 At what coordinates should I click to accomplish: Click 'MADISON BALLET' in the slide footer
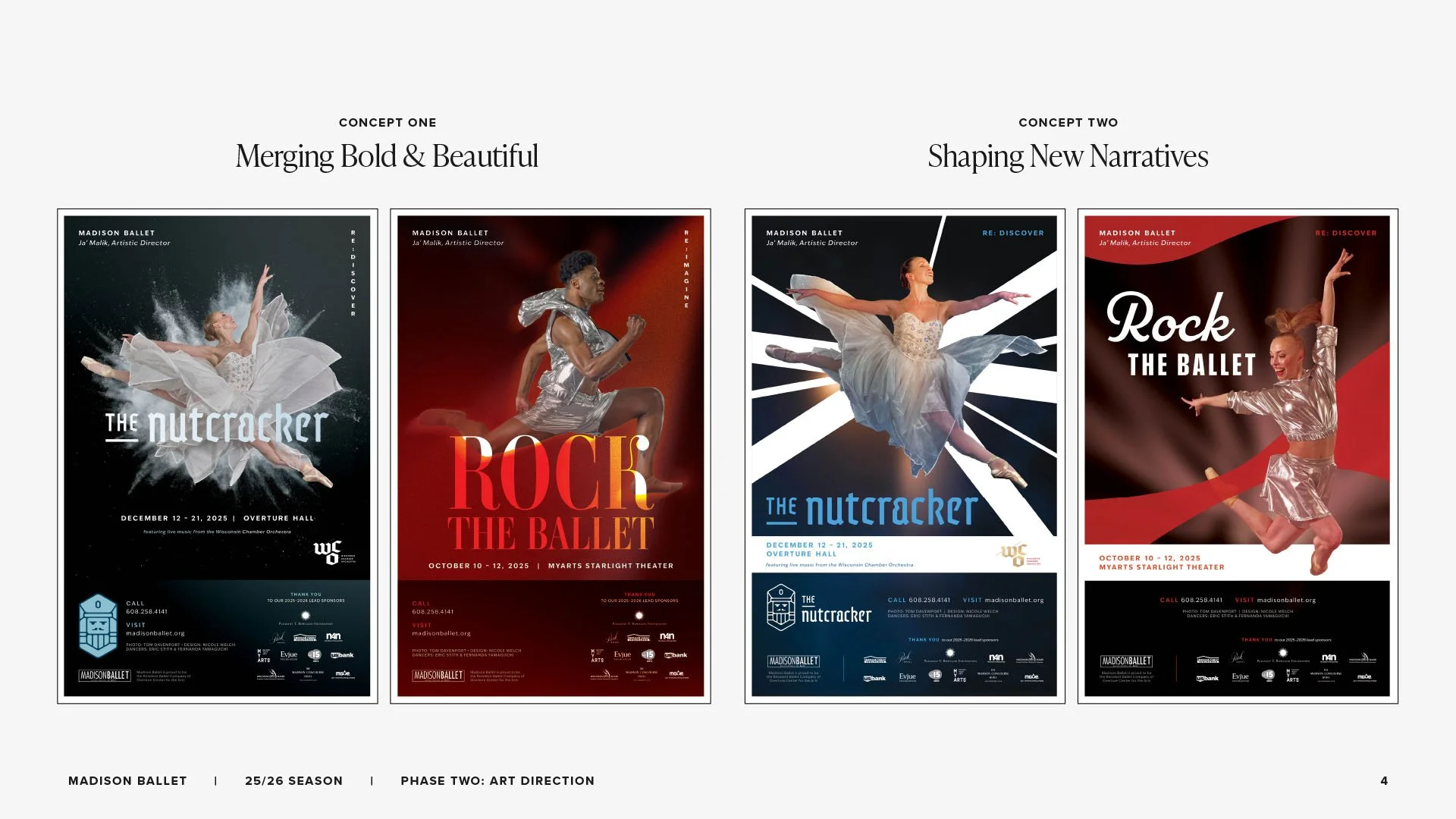point(127,781)
